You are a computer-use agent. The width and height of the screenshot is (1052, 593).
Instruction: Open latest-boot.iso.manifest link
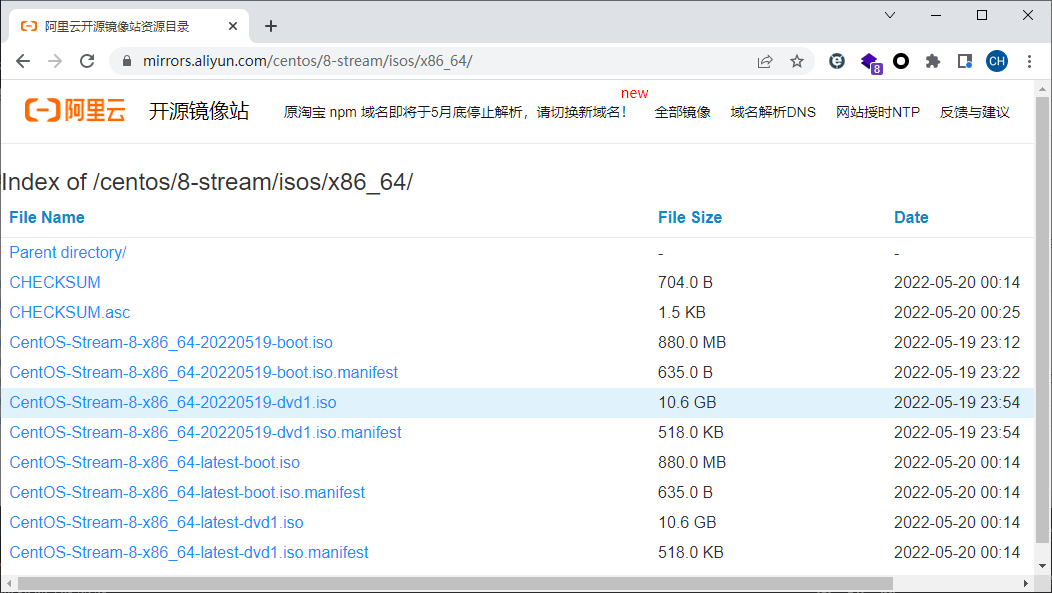[x=187, y=492]
